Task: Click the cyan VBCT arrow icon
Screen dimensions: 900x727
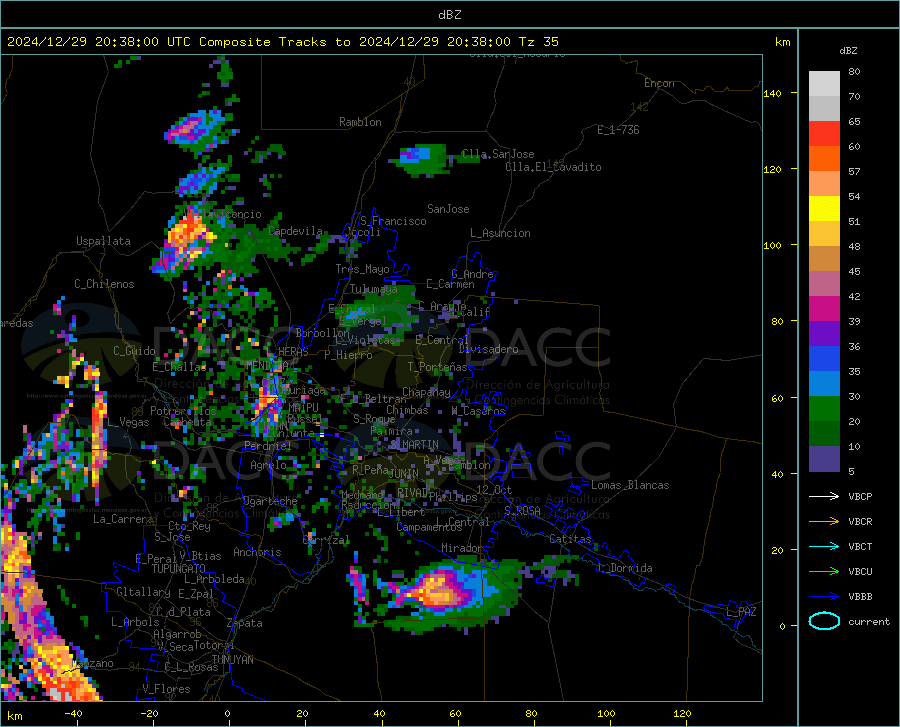Action: [824, 546]
